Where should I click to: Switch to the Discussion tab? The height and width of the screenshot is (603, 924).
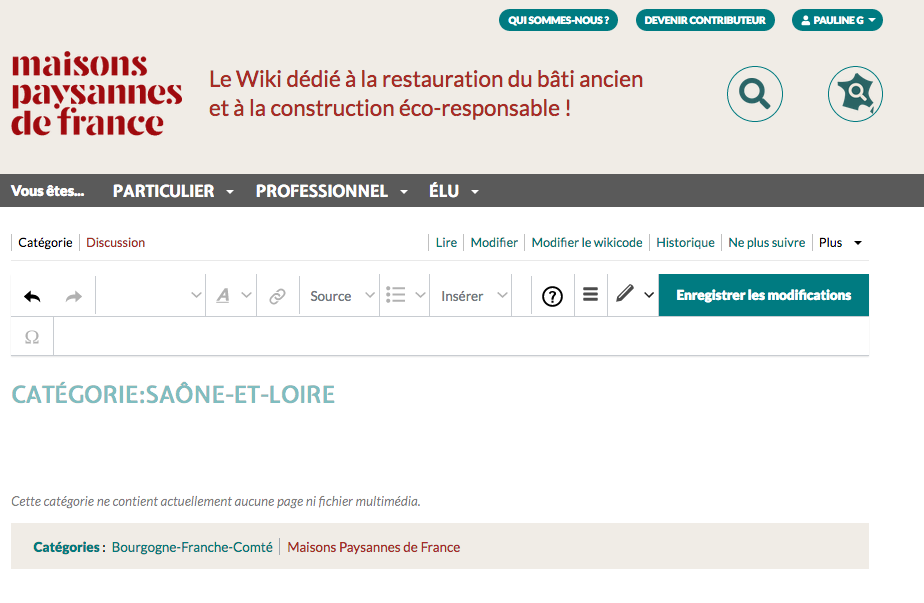115,242
